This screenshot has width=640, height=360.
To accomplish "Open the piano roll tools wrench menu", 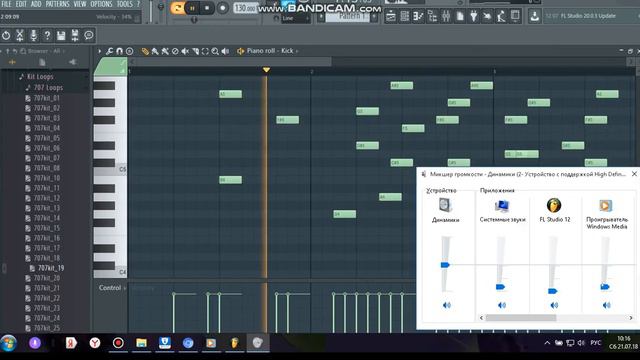I will [109, 51].
